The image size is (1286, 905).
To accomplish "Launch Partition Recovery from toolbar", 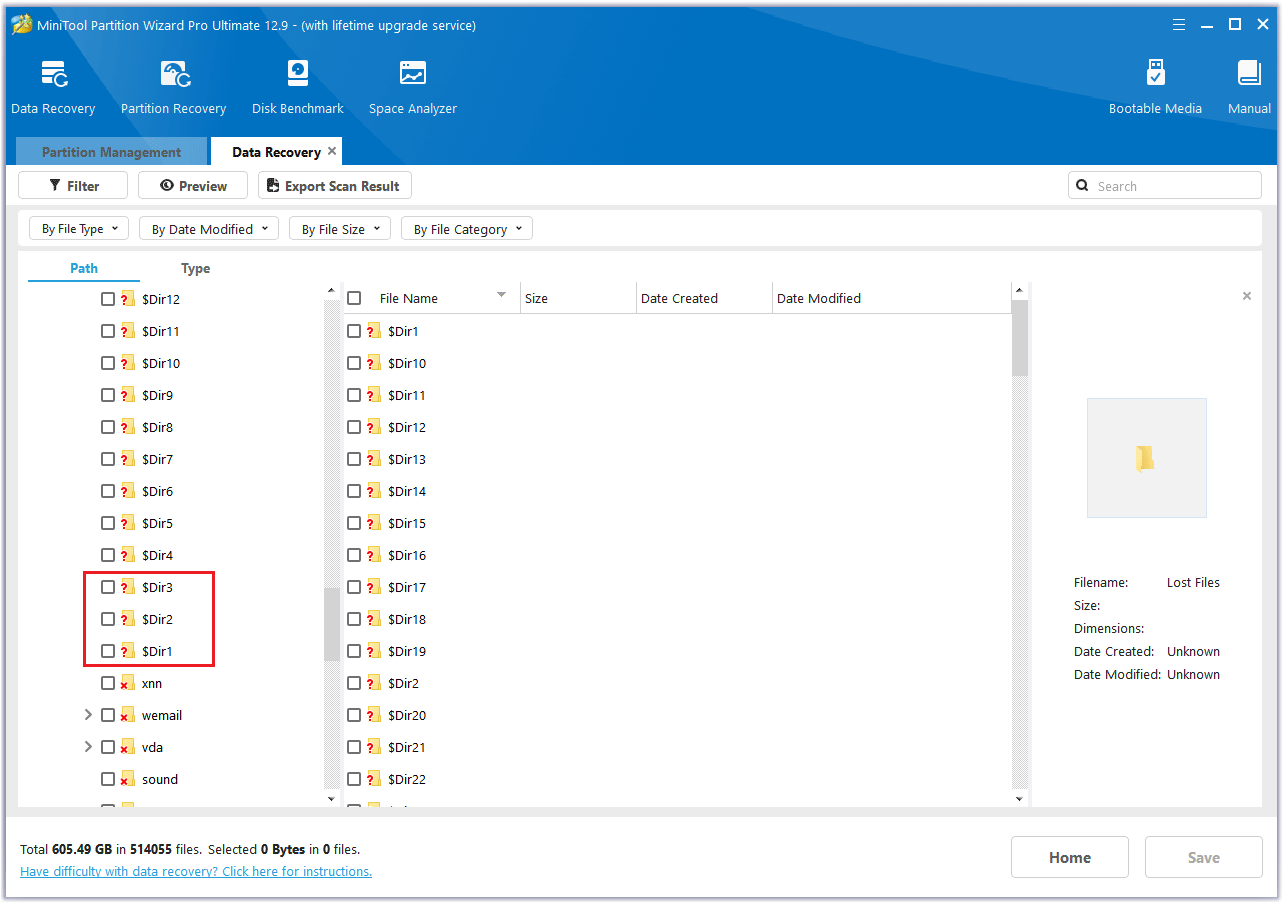I will 174,74.
